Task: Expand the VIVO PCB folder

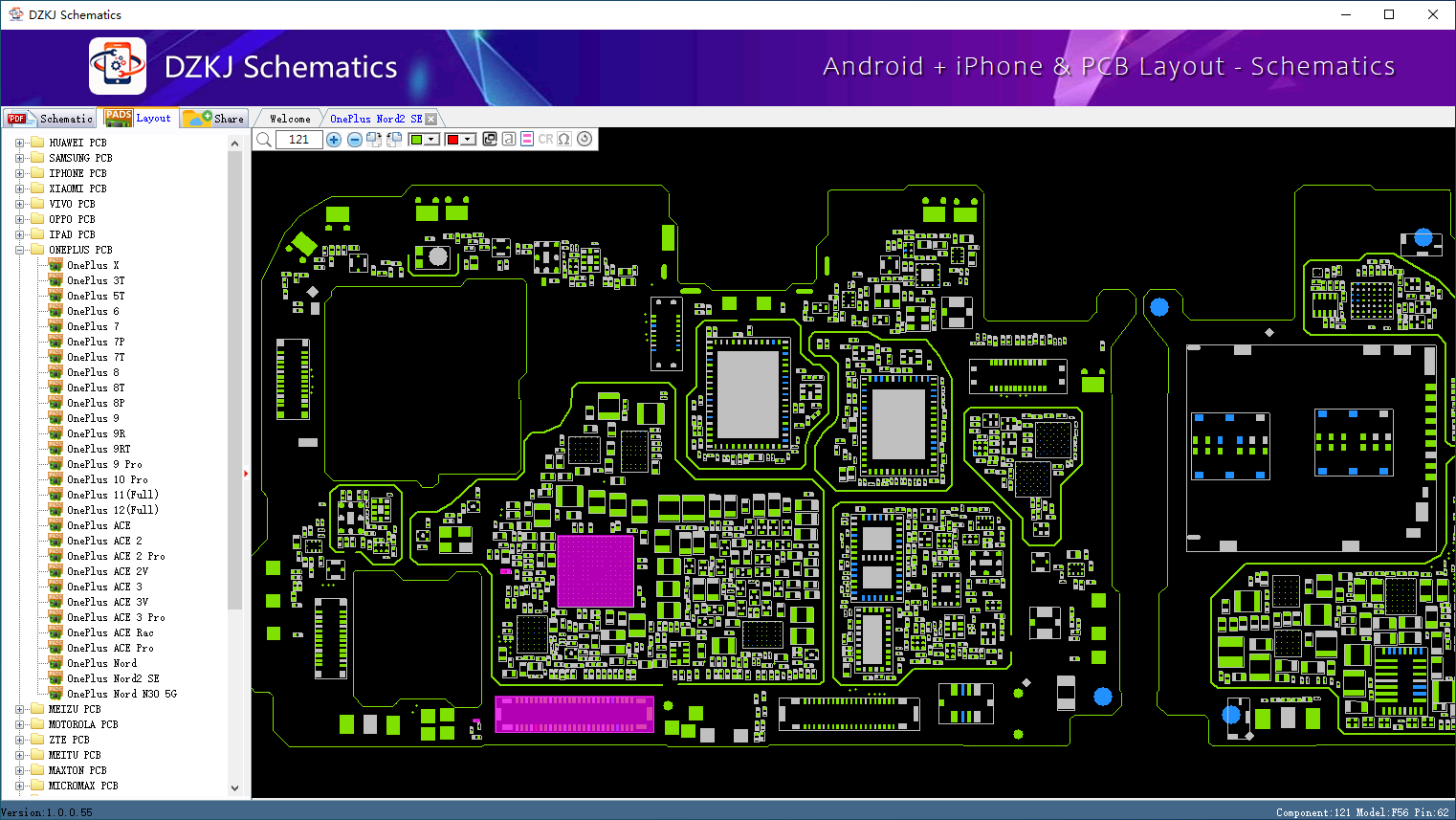Action: pos(19,204)
